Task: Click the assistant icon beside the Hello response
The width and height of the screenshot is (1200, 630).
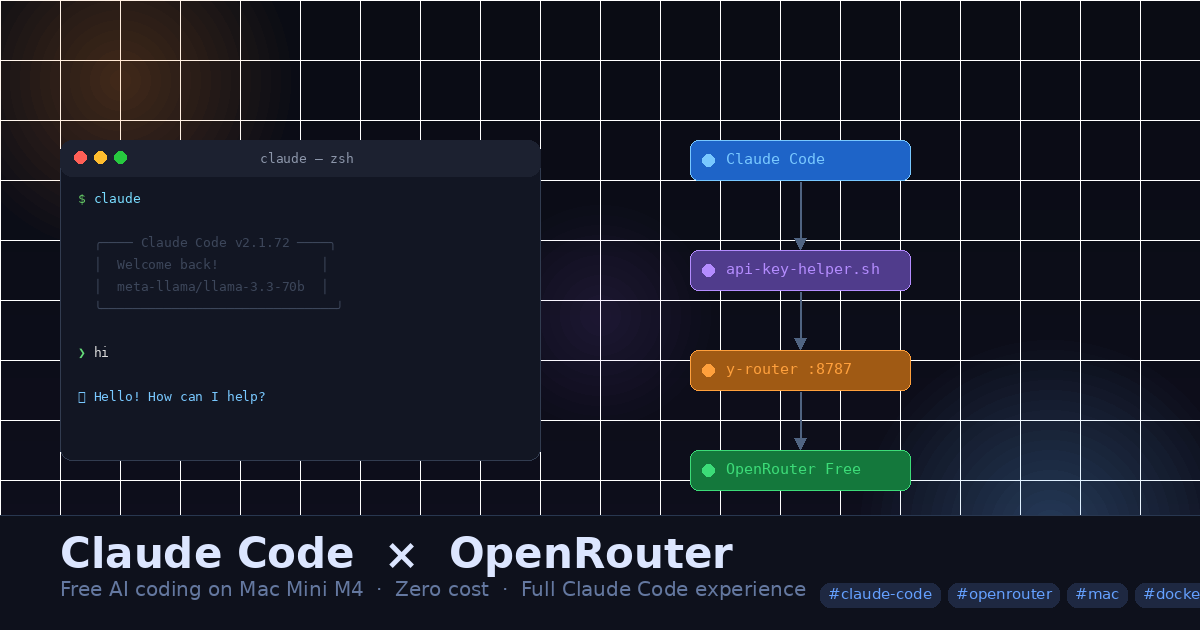Action: [x=81, y=396]
